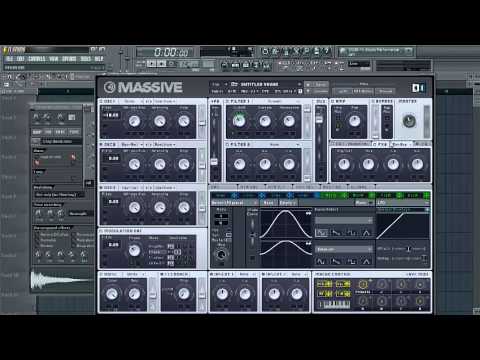Click the FL Studio time display

170,52
